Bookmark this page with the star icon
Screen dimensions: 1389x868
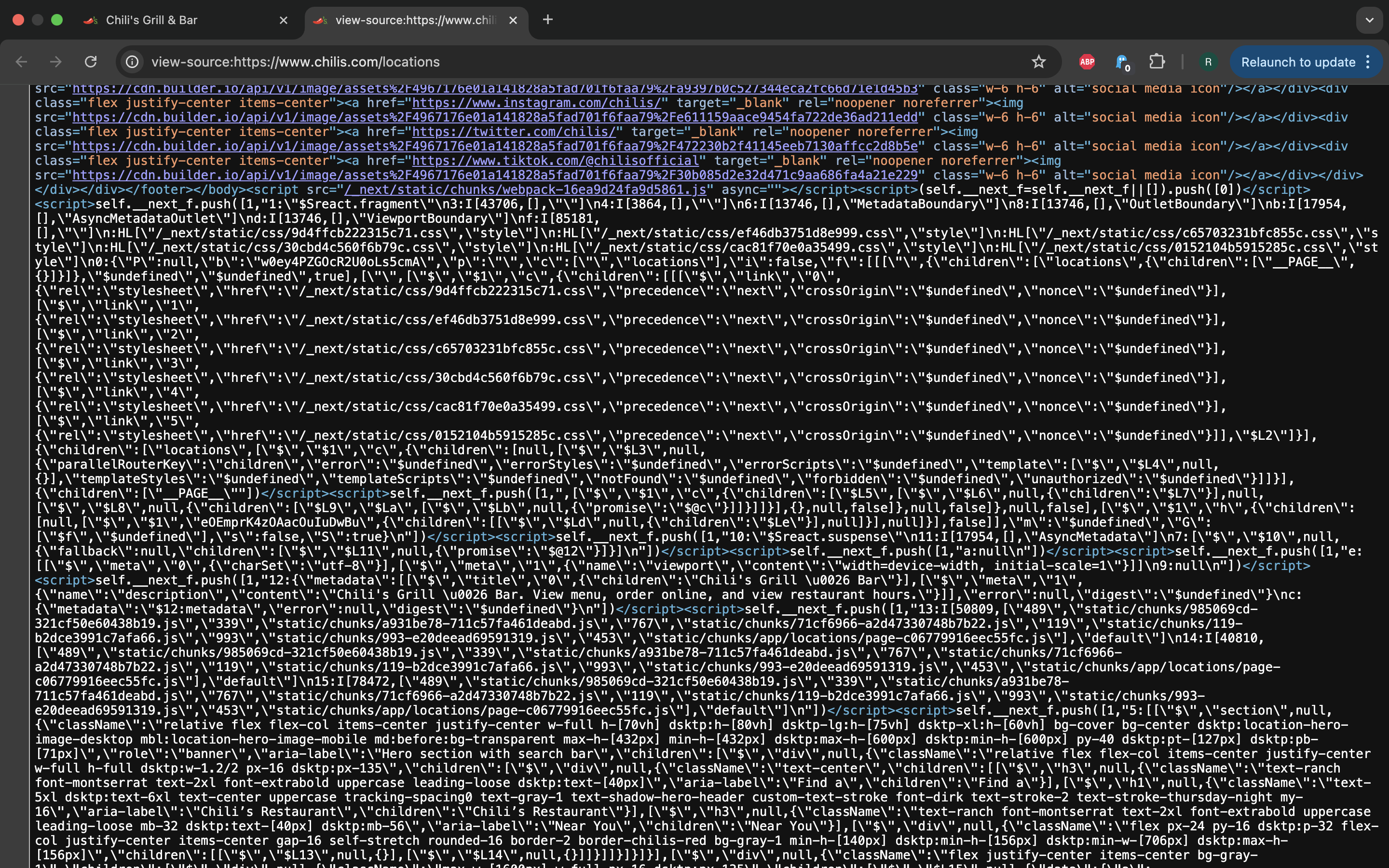pos(1038,62)
